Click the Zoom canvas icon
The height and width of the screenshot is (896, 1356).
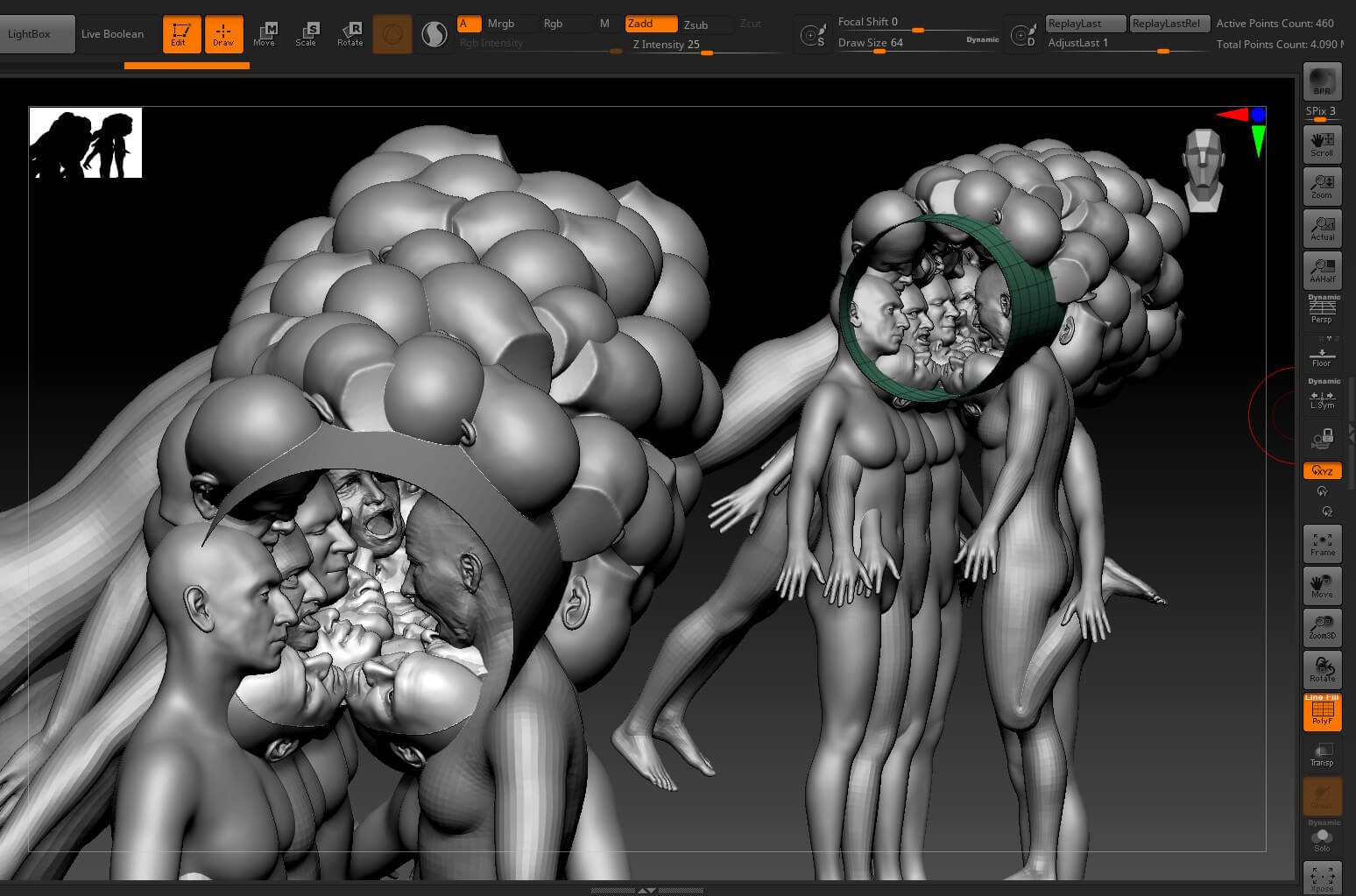point(1322,185)
